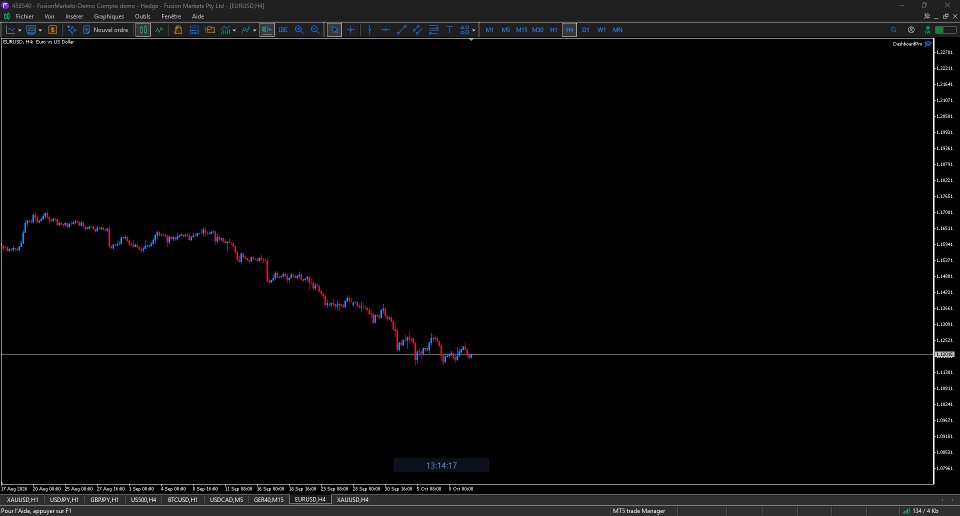
Task: Expand the indicators dropdown arrow
Action: click(234, 30)
